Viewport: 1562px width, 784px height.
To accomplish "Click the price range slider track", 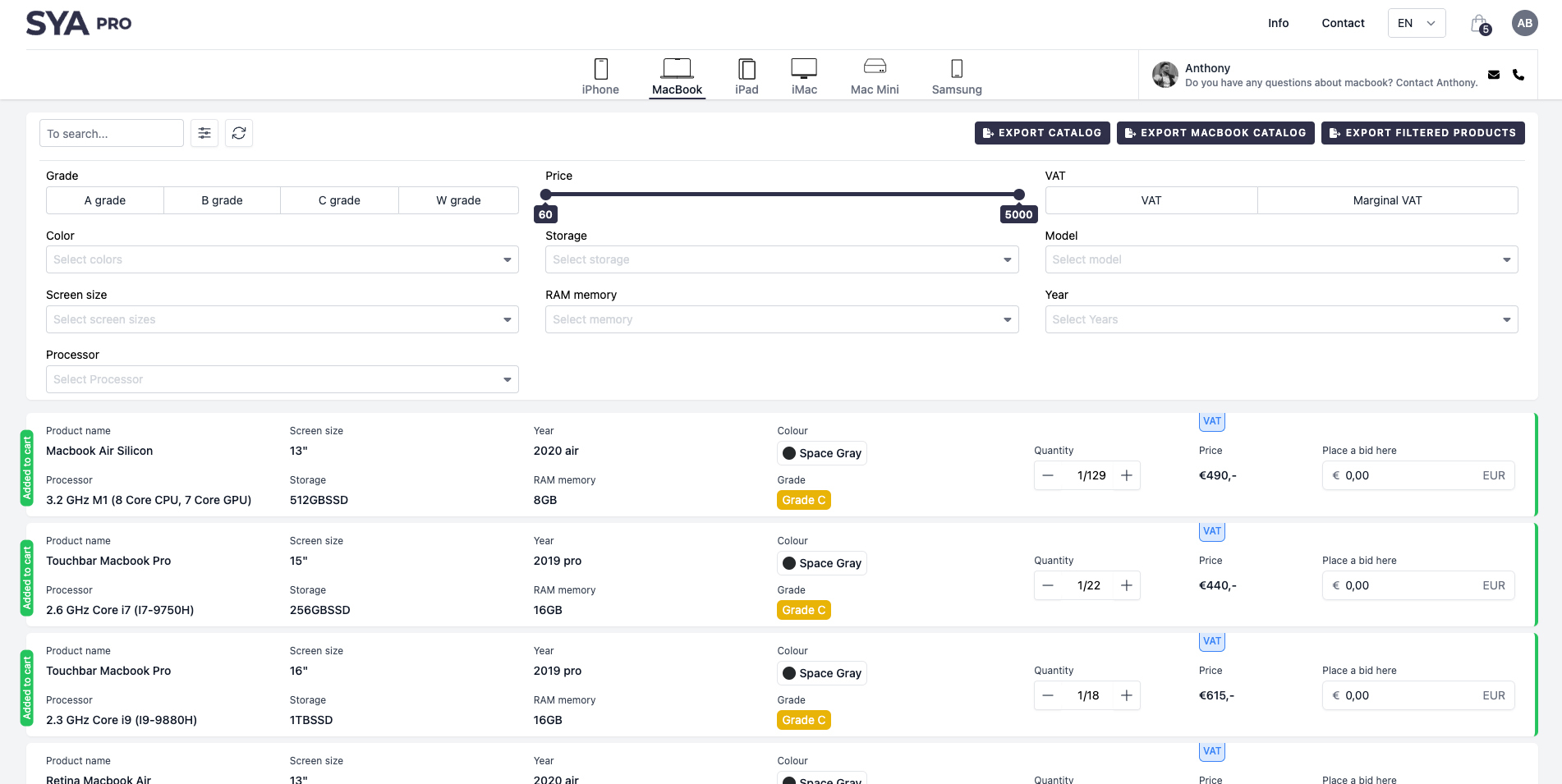I will point(783,195).
